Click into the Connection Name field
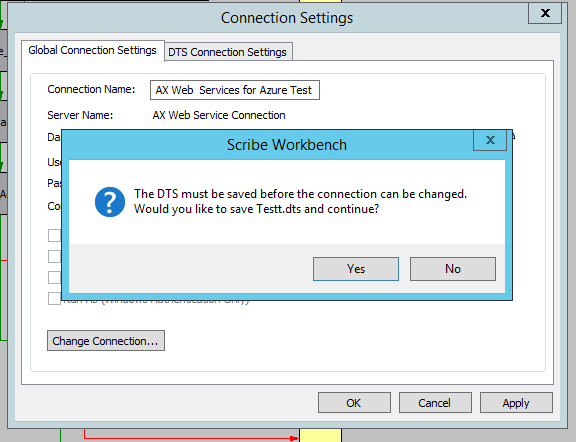Screen dimensions: 576x442 (235, 90)
